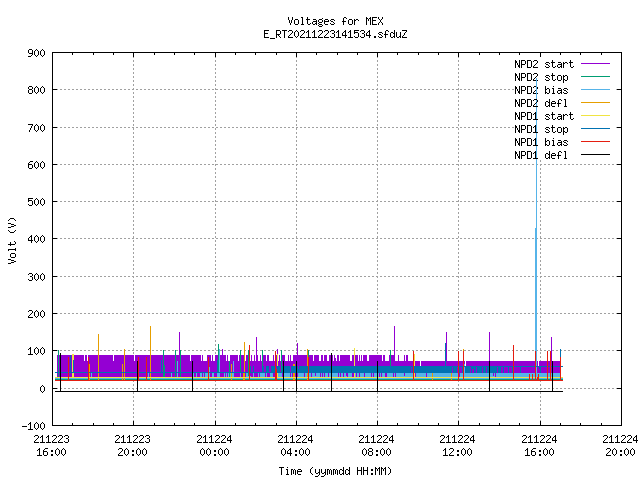Click the NPD1 start yellow legend line
640x480 pixels.
(595, 116)
